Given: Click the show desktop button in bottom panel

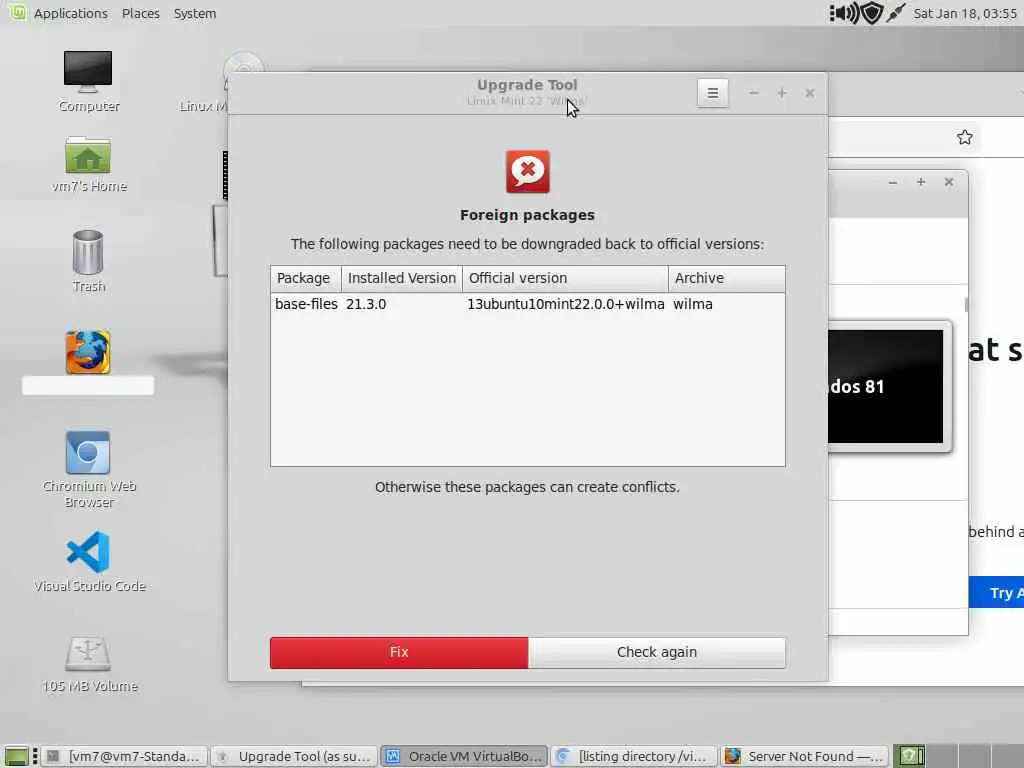Looking at the screenshot, I should tap(16, 756).
